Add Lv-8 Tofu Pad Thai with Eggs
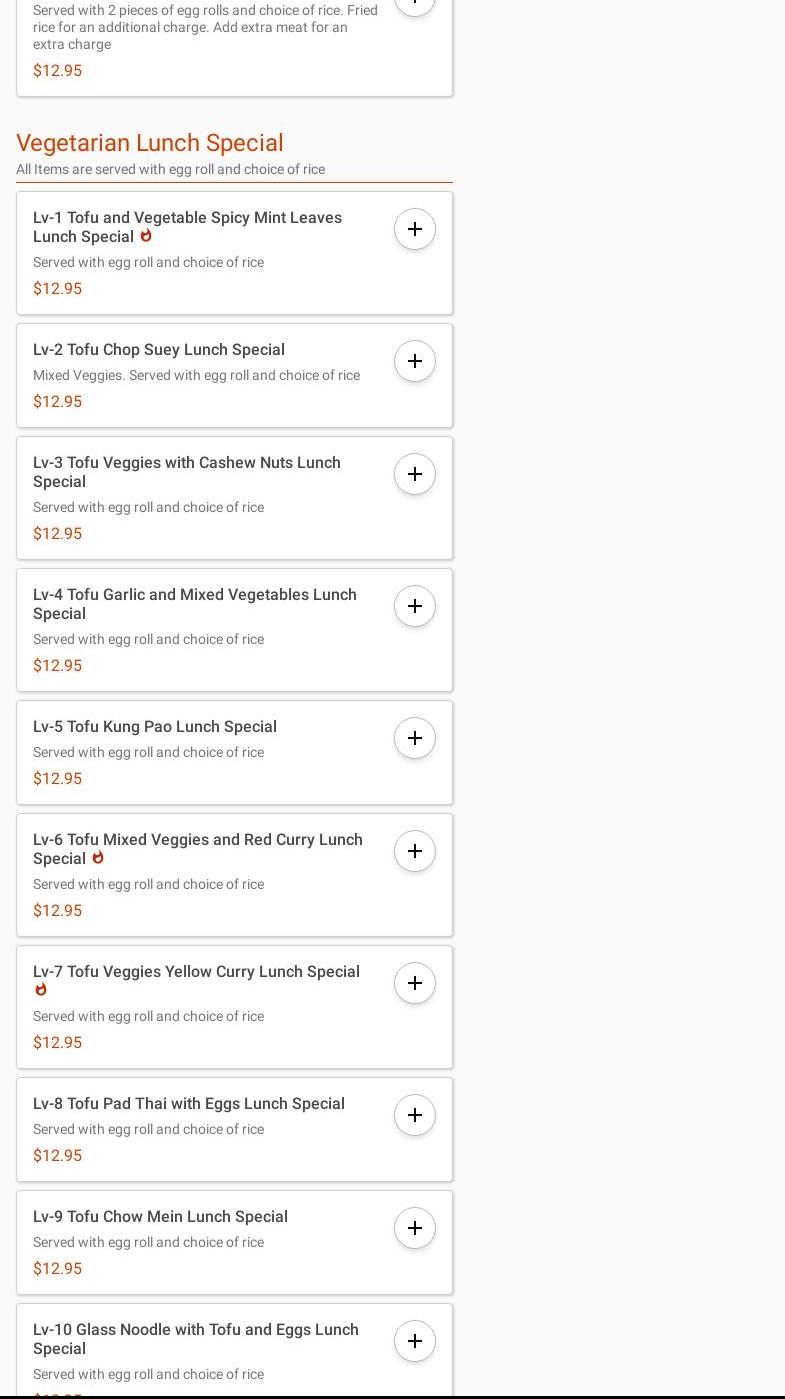 coord(415,1115)
